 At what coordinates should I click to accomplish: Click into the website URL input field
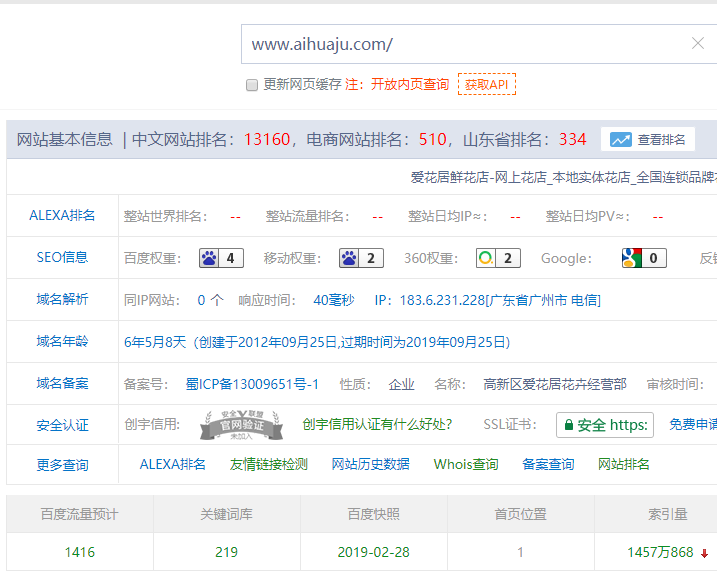460,44
